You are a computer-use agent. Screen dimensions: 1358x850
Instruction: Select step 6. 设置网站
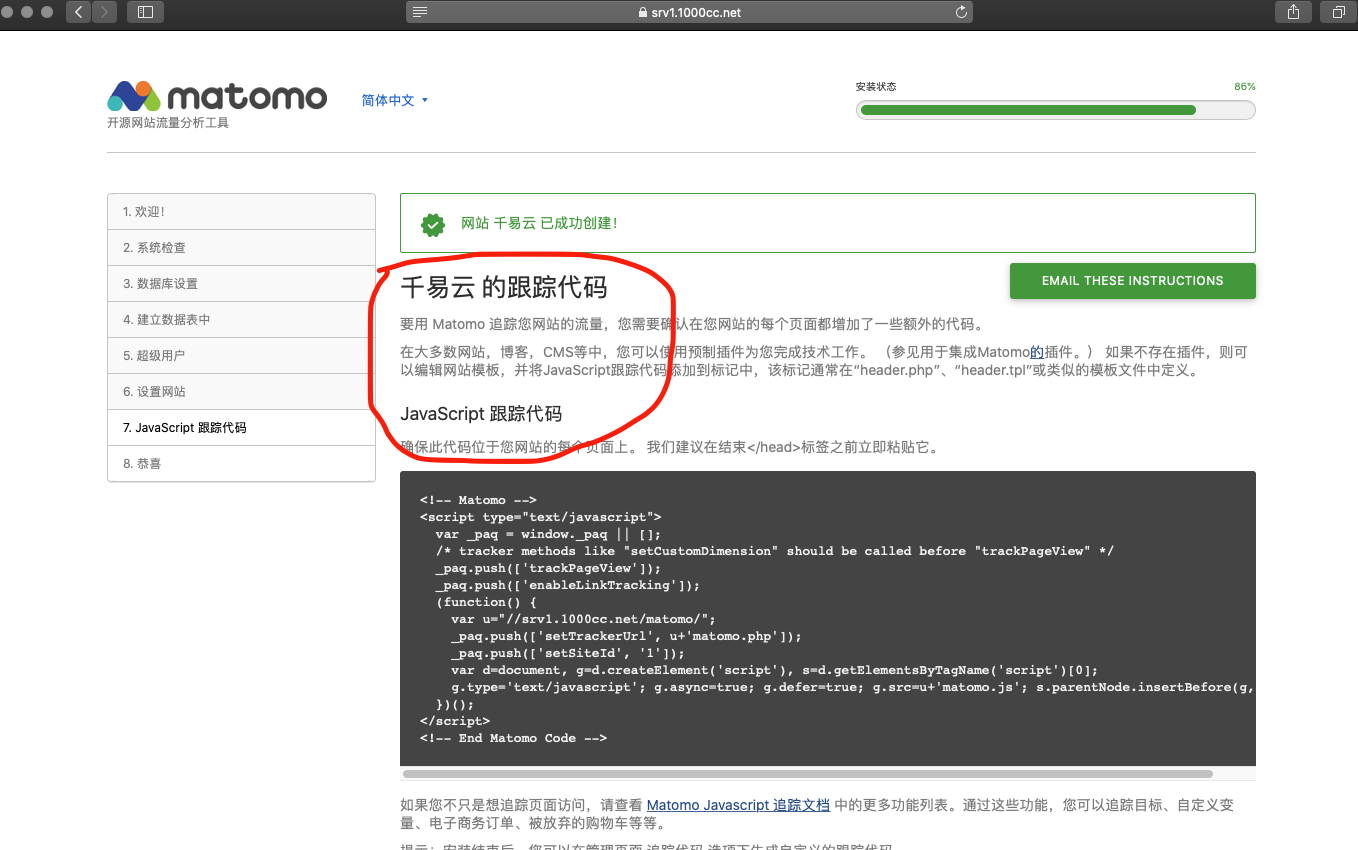[241, 392]
